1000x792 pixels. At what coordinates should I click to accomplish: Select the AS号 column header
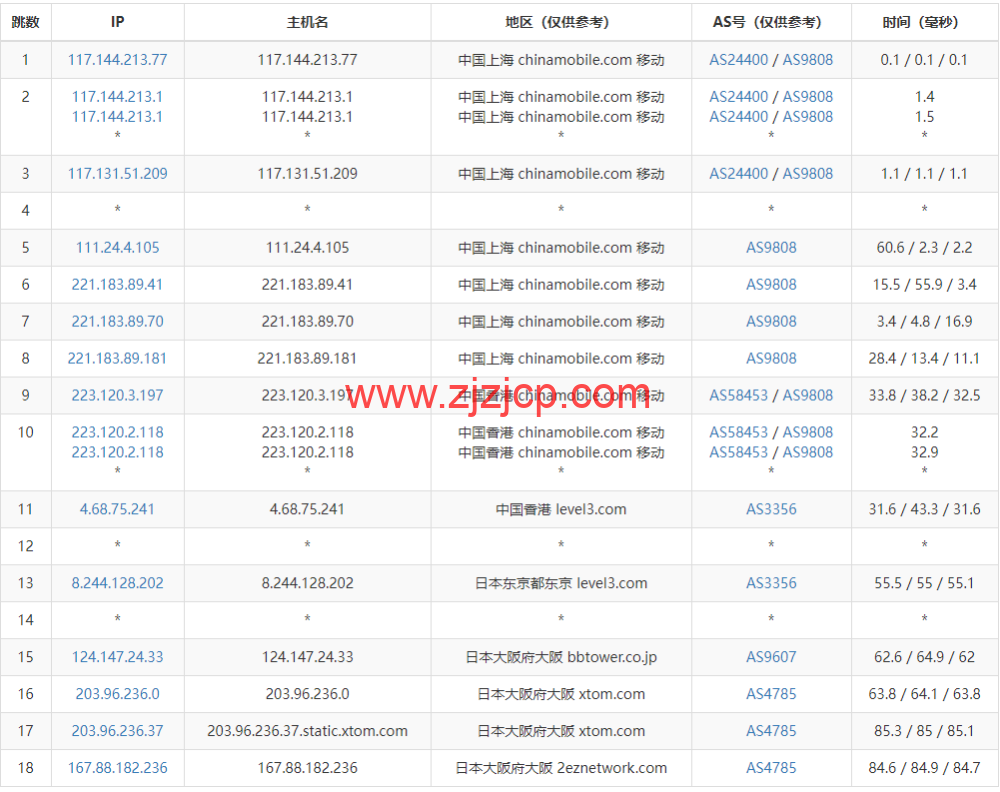pyautogui.click(x=771, y=22)
